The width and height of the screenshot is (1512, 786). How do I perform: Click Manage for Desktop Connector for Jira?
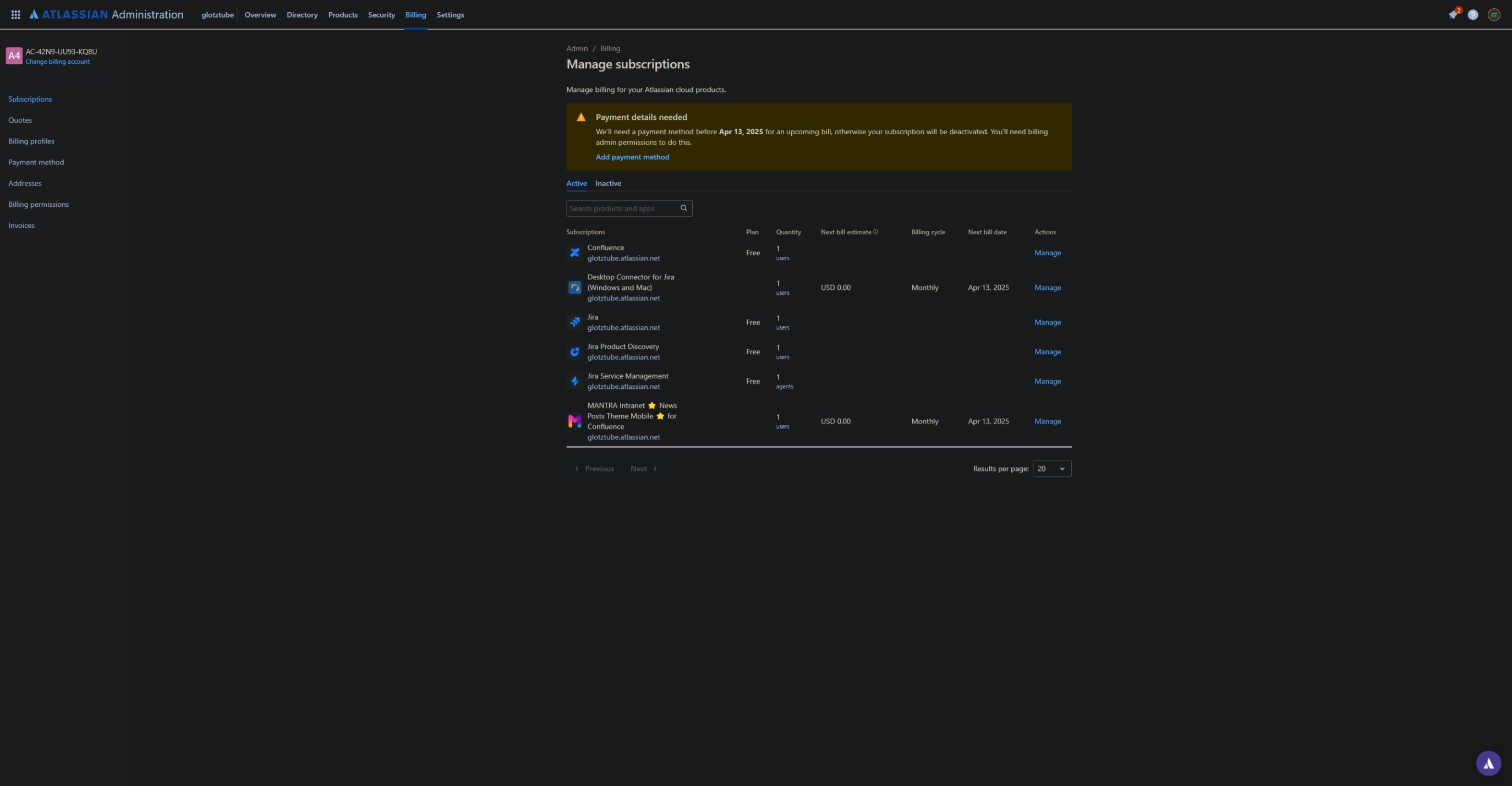point(1047,288)
